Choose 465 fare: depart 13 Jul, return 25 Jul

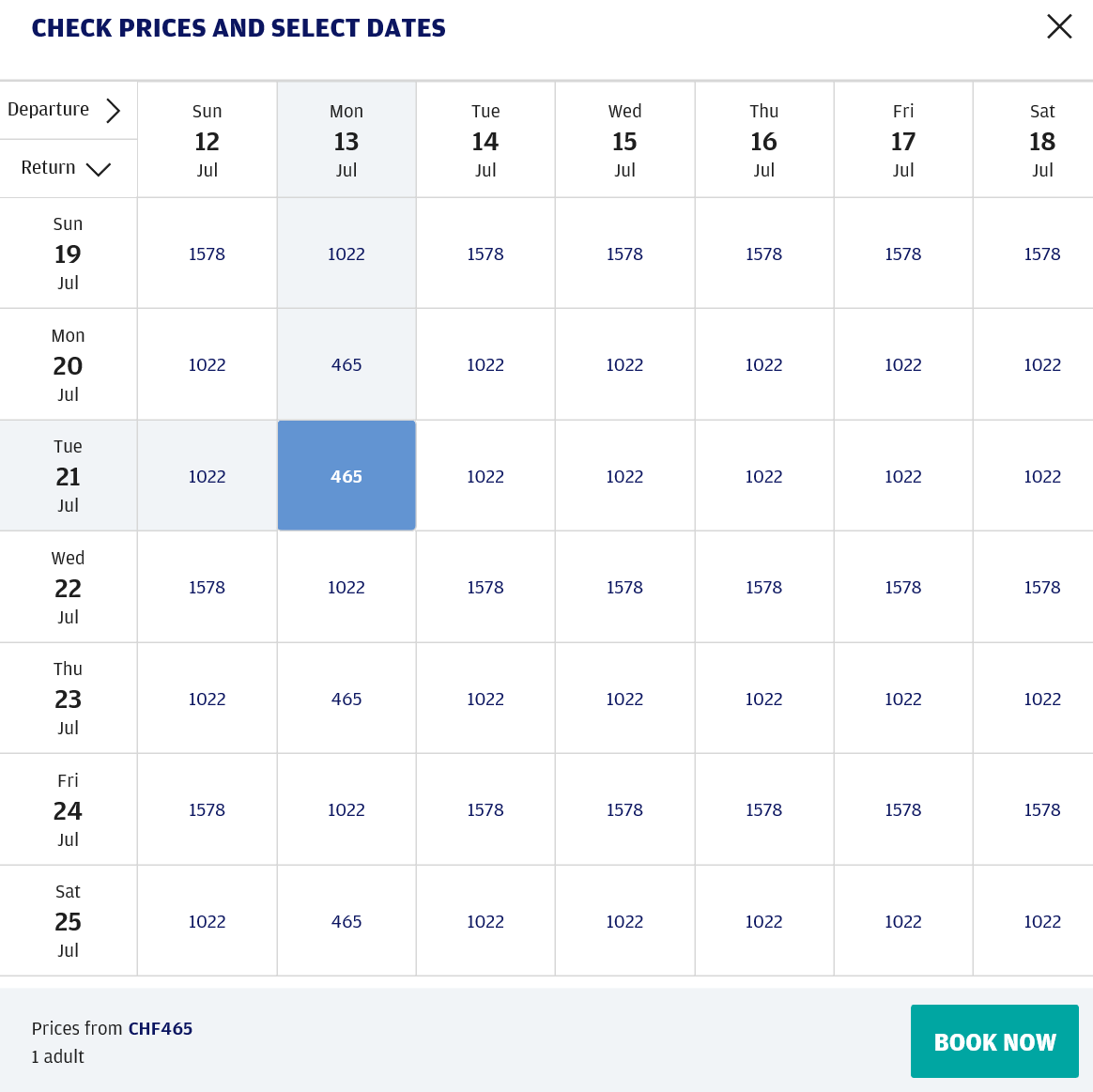click(346, 921)
